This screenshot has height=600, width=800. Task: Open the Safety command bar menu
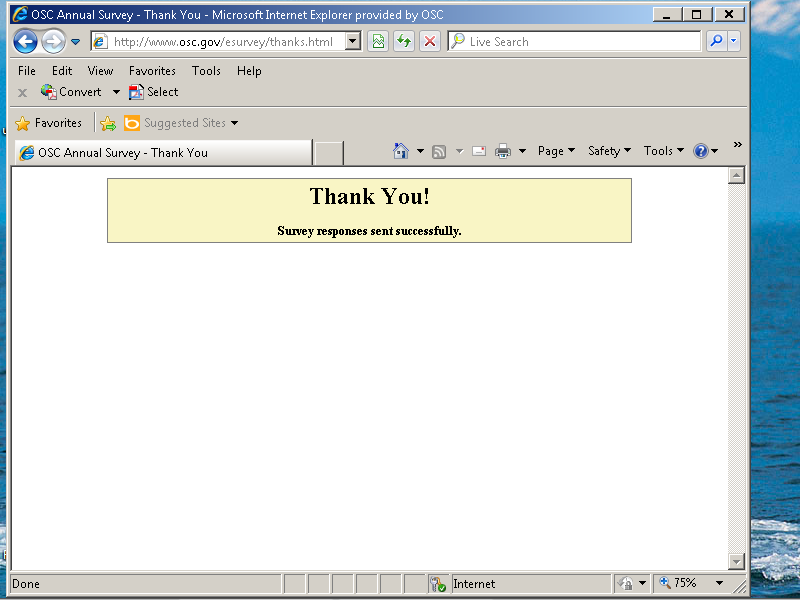609,151
